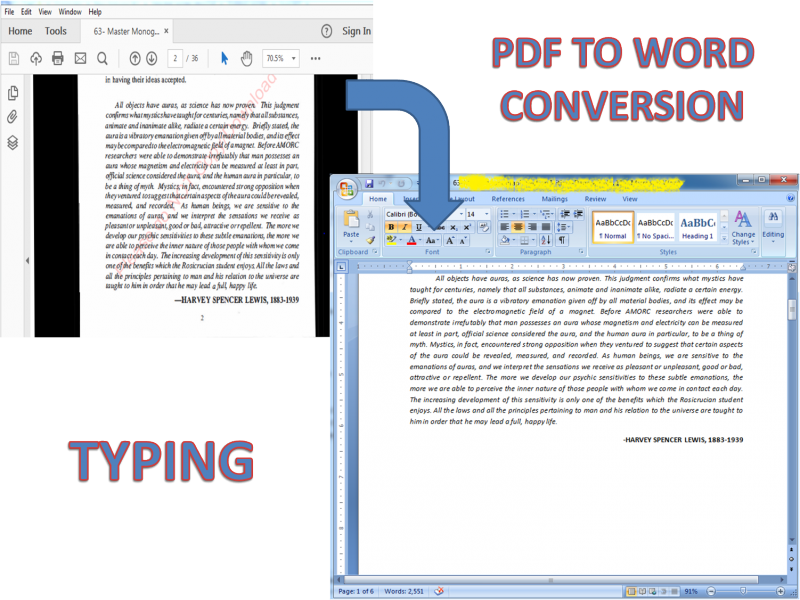Click Save in Word quick access toolbar

tap(369, 183)
